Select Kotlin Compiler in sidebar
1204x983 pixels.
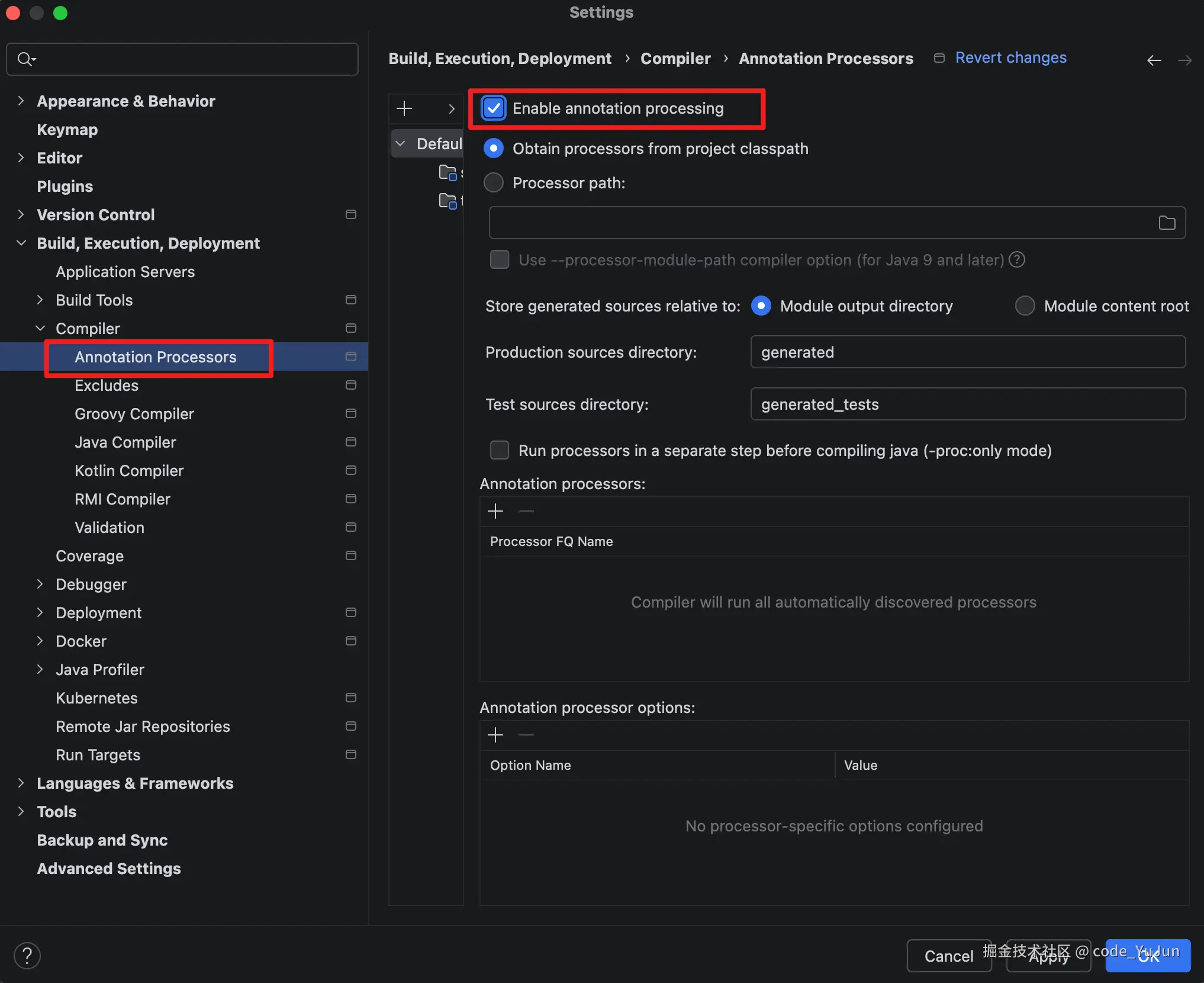[x=128, y=470]
